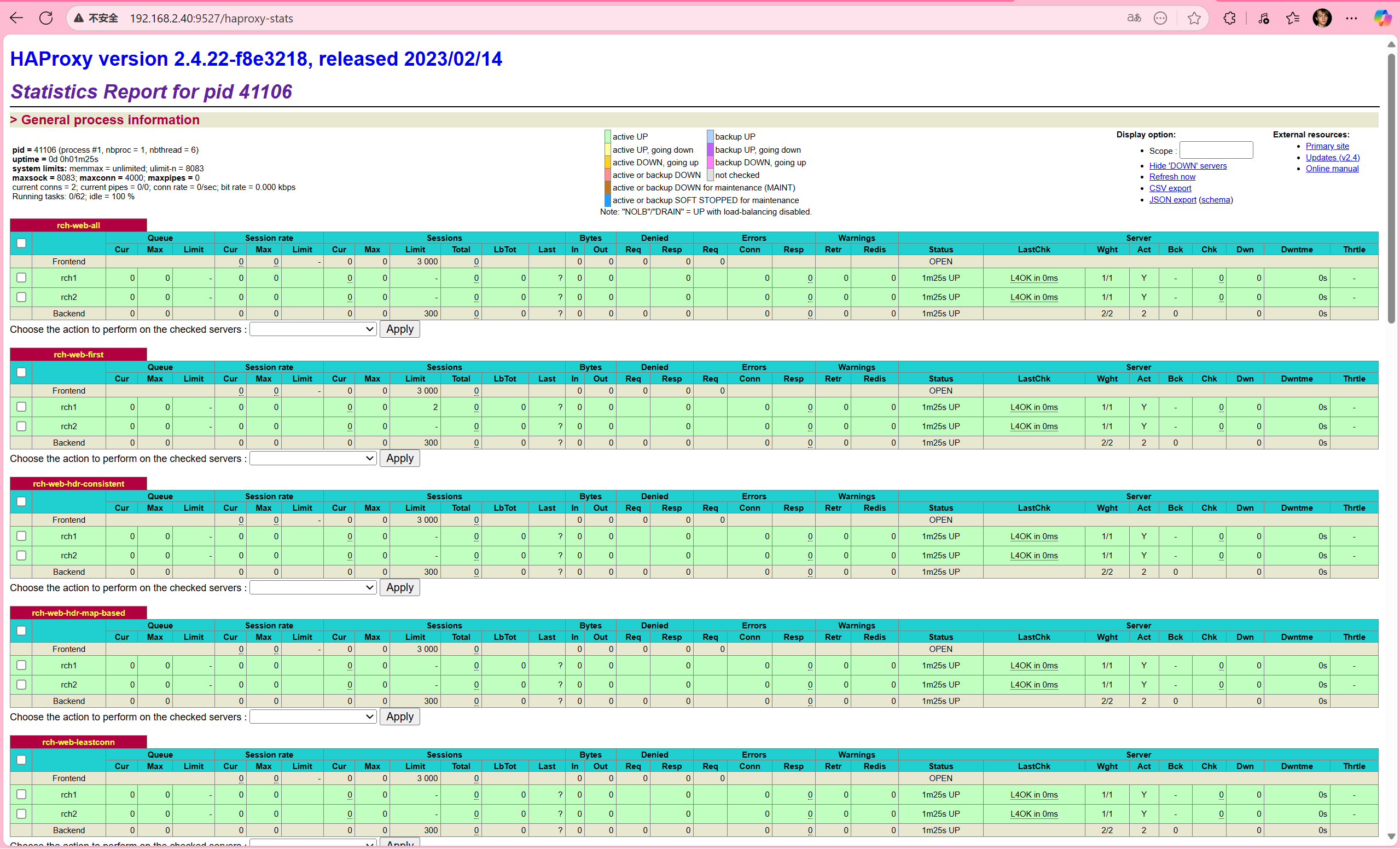Viewport: 1400px width, 849px height.
Task: Click the rch-web-hdr-consistent proxy title tab
Action: point(78,483)
